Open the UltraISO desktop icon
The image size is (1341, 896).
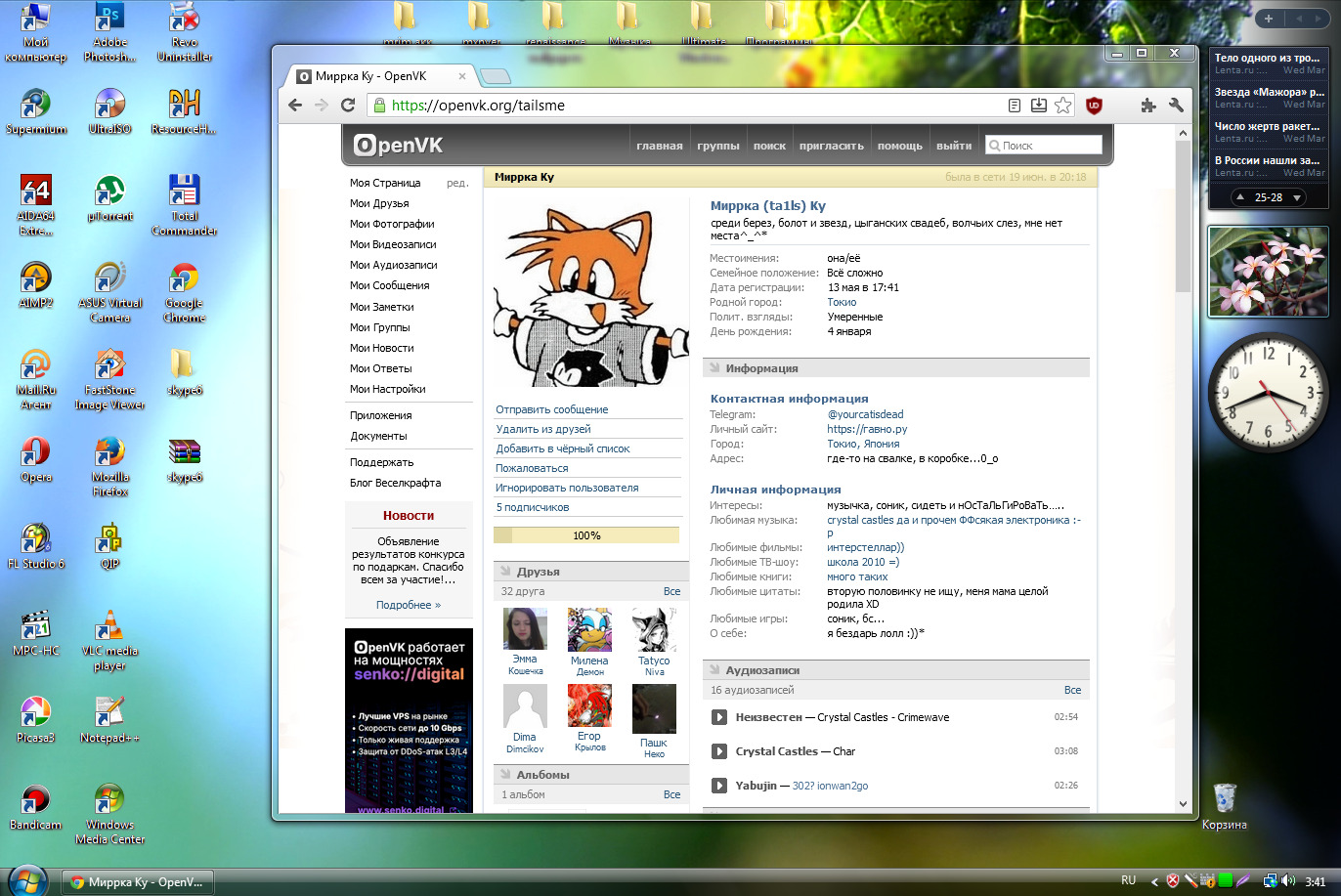click(x=109, y=111)
